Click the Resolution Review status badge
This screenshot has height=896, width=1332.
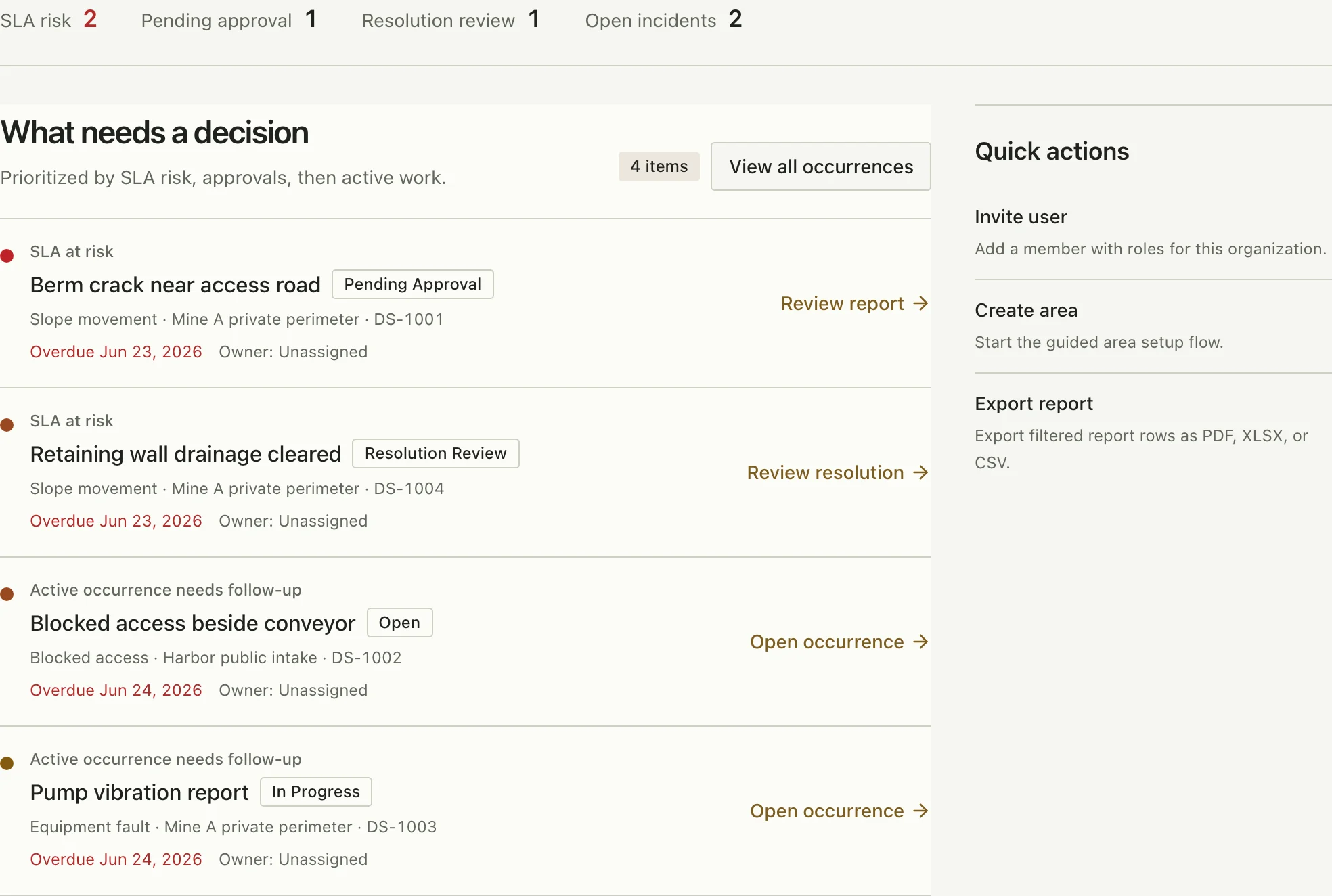pyautogui.click(x=435, y=453)
